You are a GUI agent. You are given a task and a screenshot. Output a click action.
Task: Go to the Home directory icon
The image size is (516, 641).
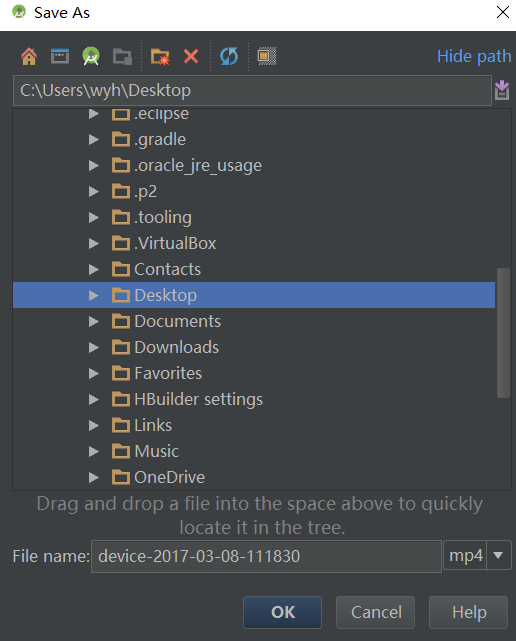(29, 56)
